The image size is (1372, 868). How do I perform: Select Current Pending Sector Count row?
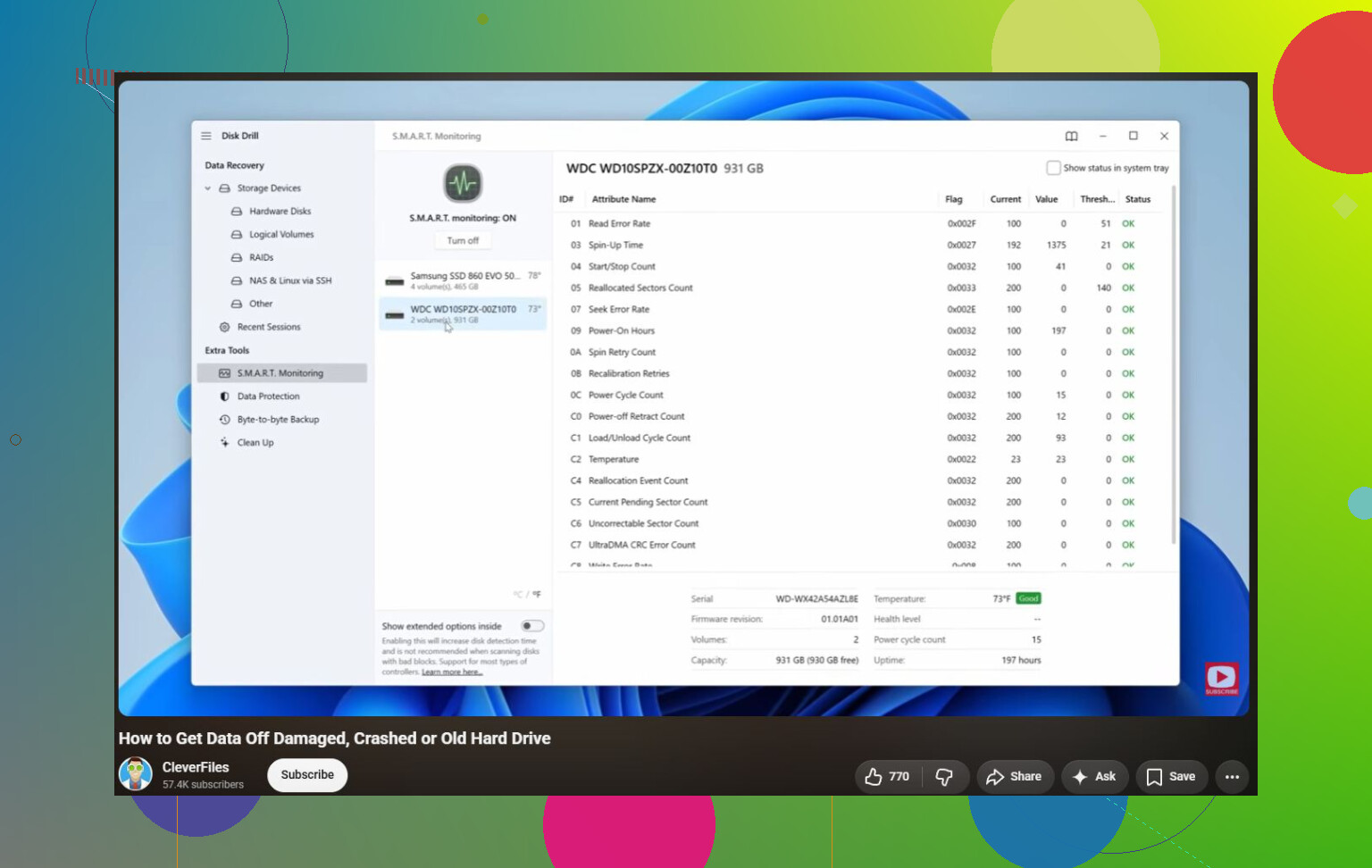[x=862, y=503]
